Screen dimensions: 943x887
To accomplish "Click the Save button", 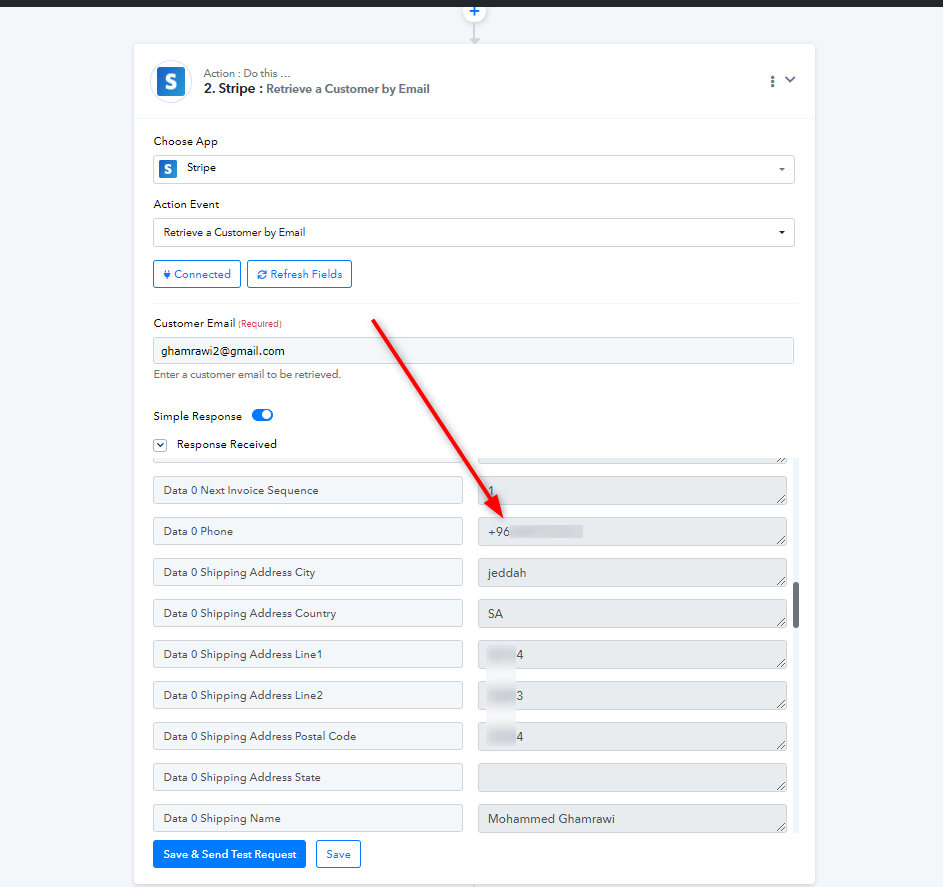I will tap(338, 854).
